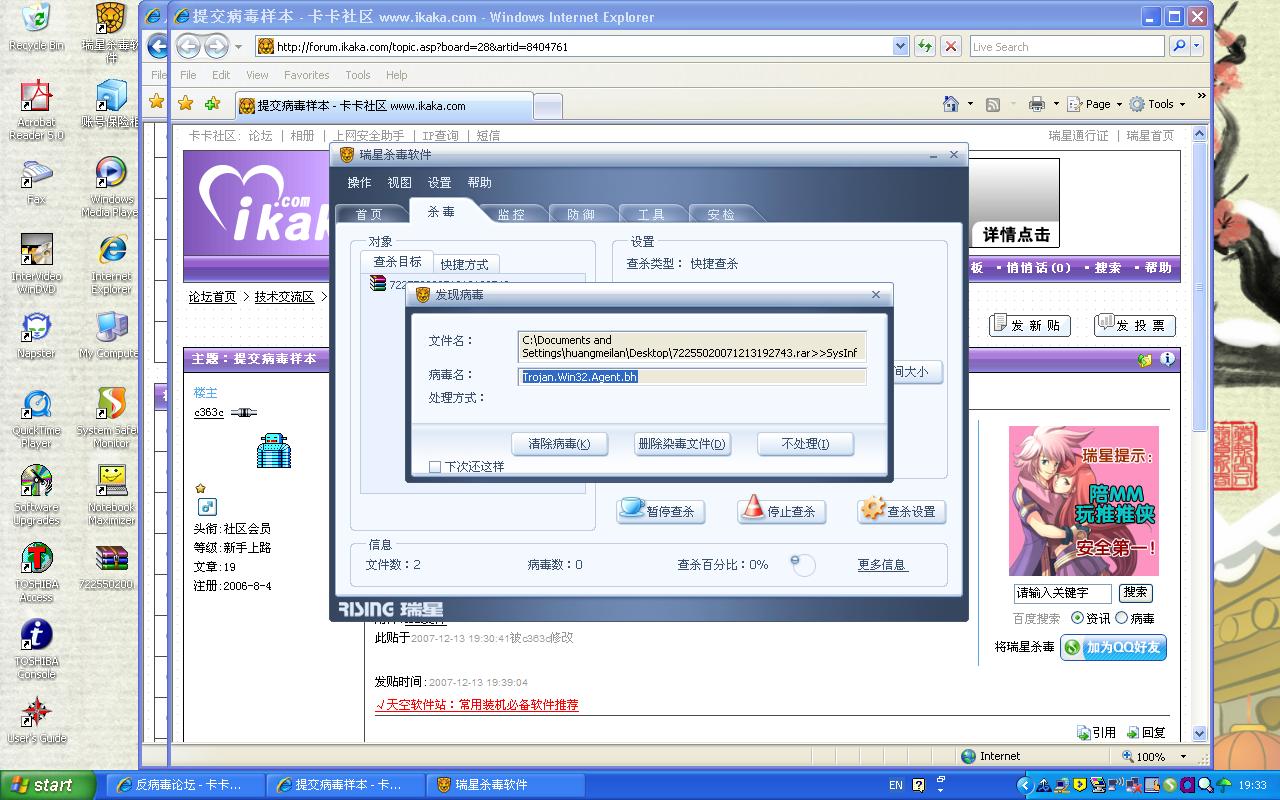Click in the Live Search input box
Viewport: 1280px width, 800px height.
click(x=1067, y=46)
